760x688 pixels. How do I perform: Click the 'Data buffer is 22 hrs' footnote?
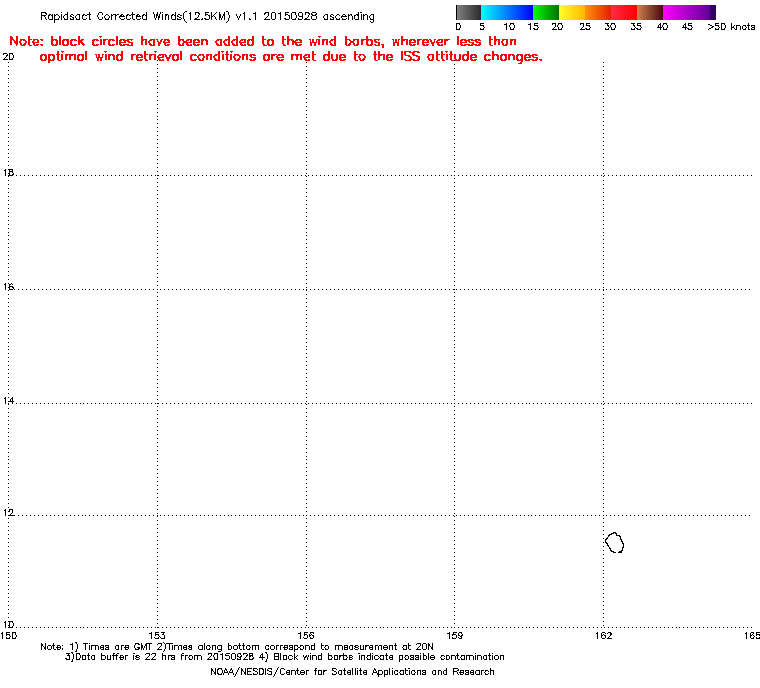point(285,657)
